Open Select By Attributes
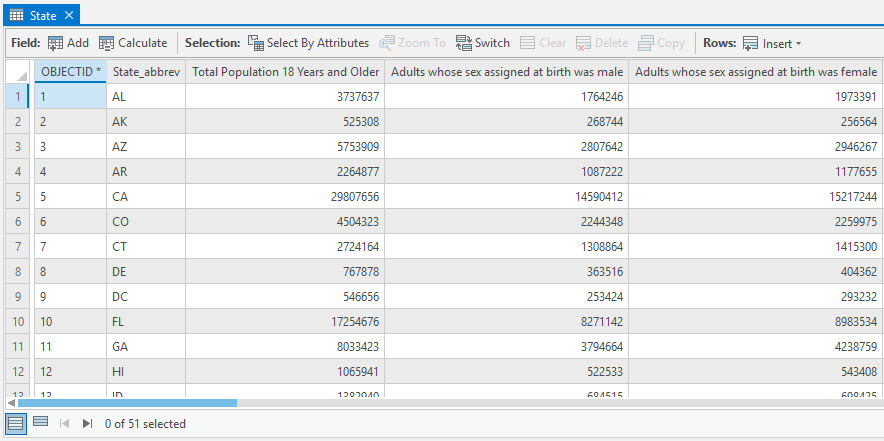This screenshot has width=884, height=441. pyautogui.click(x=308, y=43)
